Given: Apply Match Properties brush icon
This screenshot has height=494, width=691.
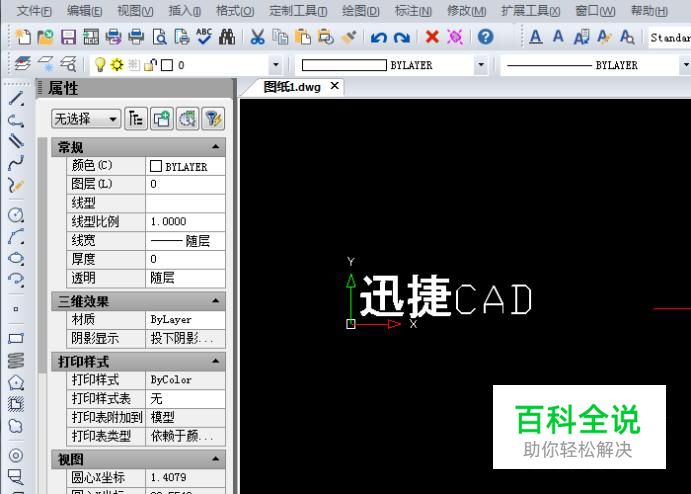Looking at the screenshot, I should (x=349, y=37).
